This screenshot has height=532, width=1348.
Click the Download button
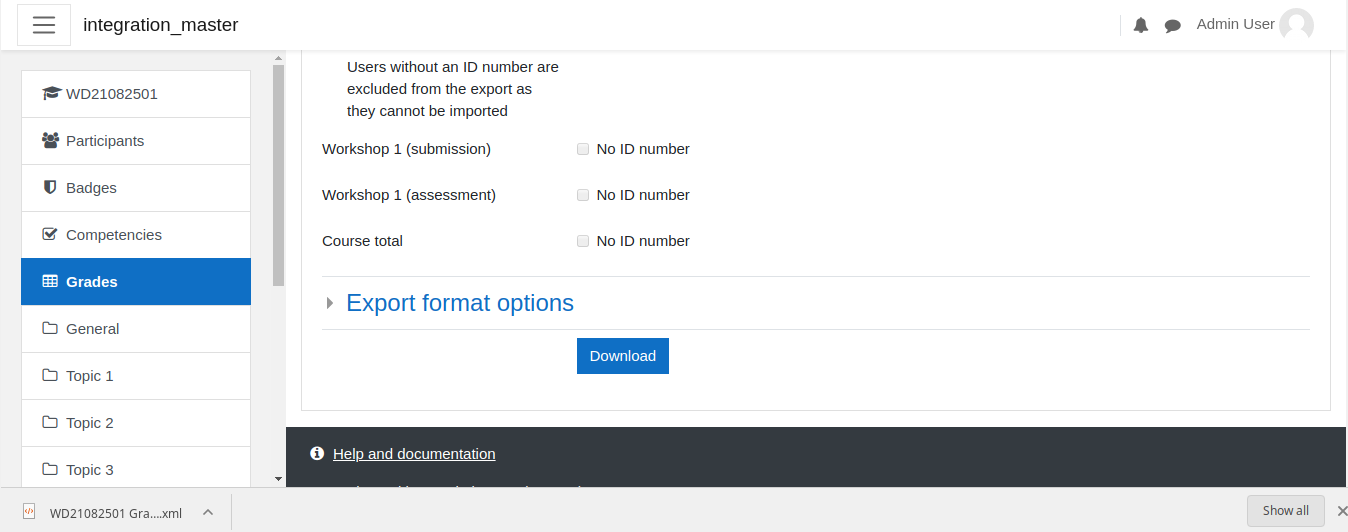click(x=623, y=356)
